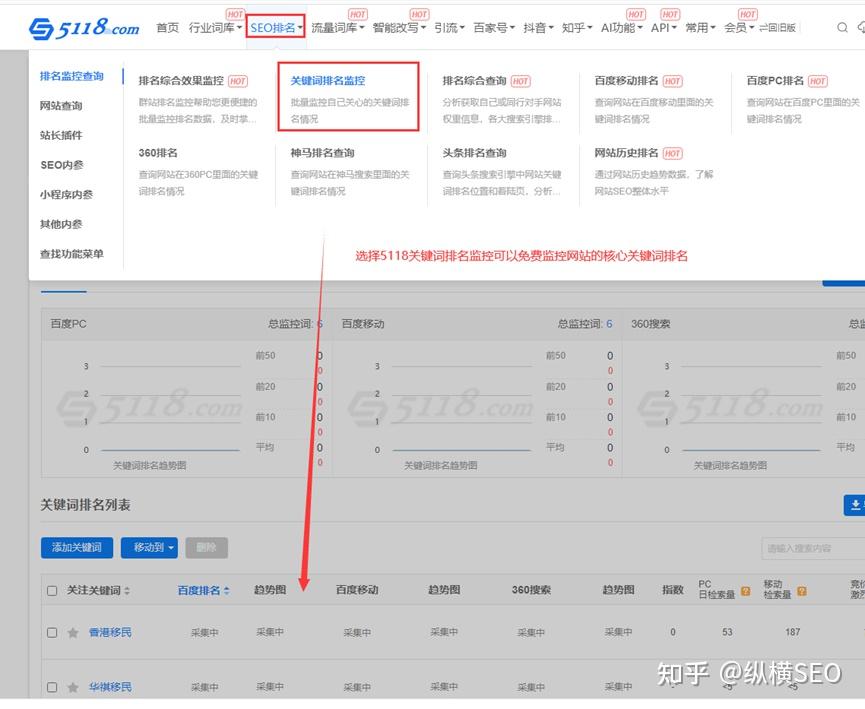Select 其他内参 in side menu

click(x=61, y=224)
